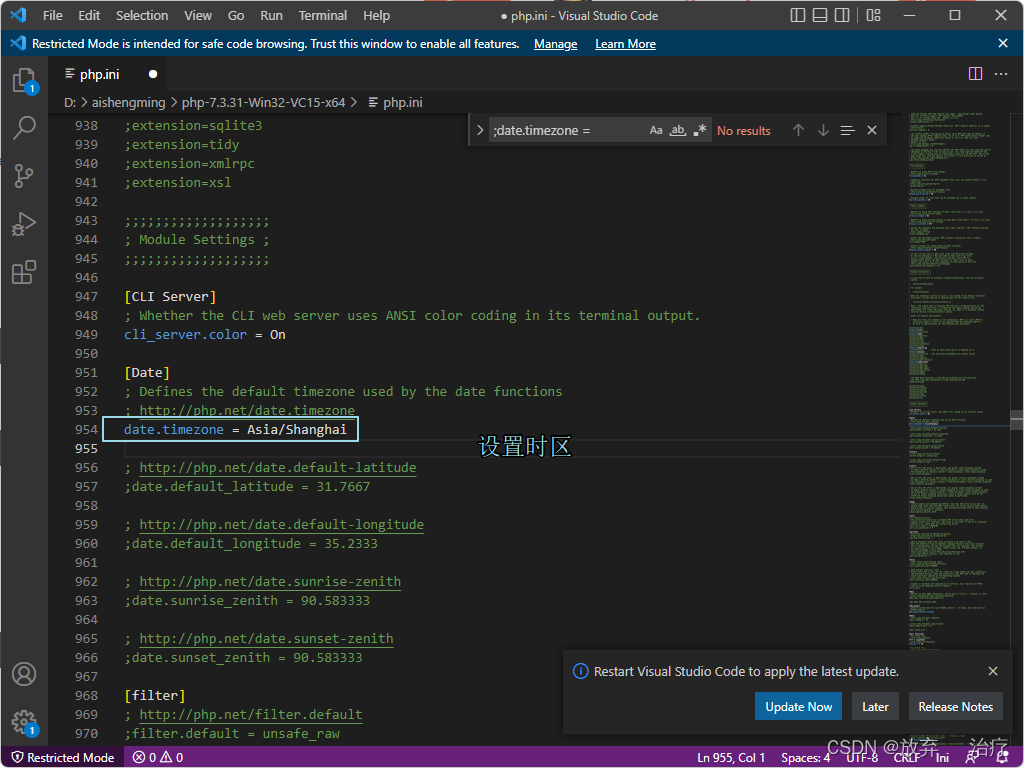Click the Split Editor icon
The height and width of the screenshot is (768, 1024).
coord(975,73)
